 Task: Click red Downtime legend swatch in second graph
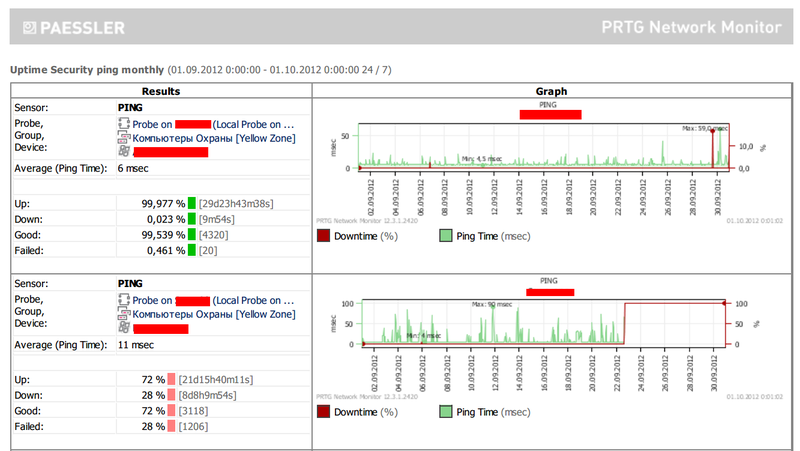(323, 412)
